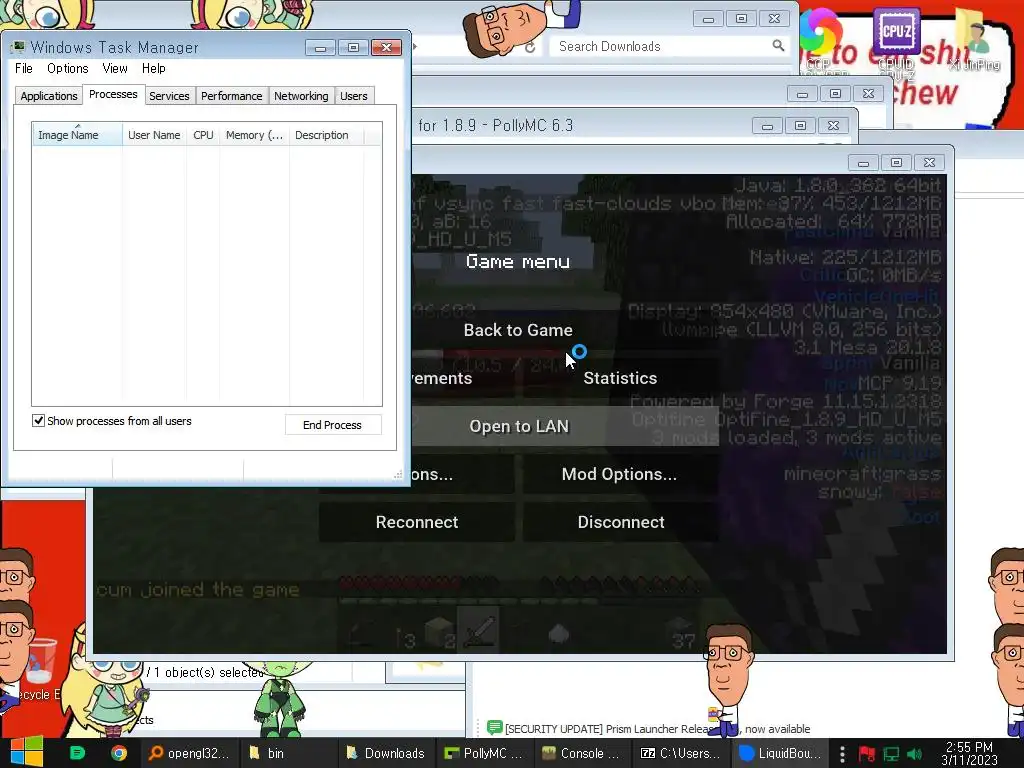Open the Task Manager Options menu

coord(67,69)
